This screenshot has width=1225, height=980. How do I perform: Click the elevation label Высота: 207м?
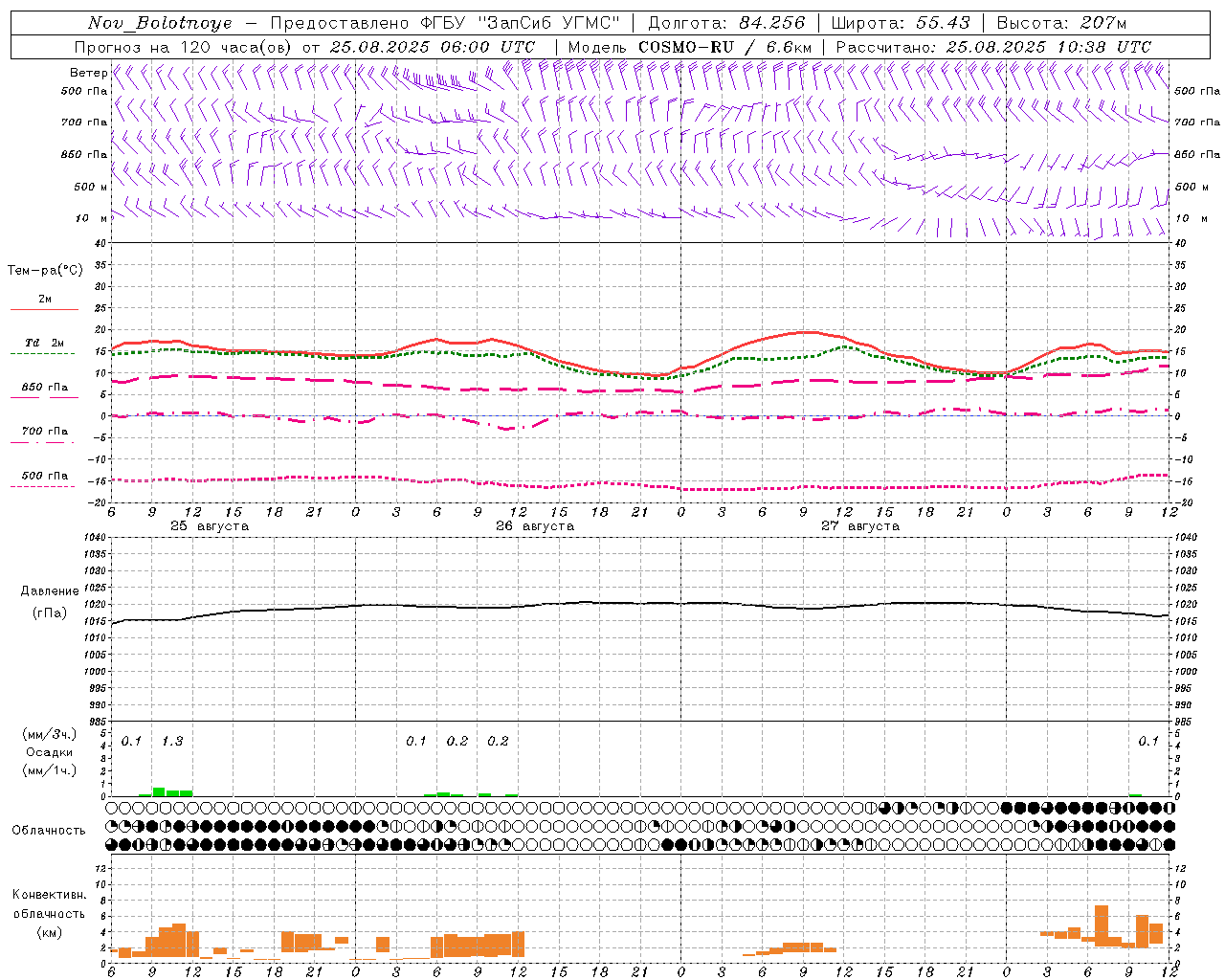pyautogui.click(x=1061, y=23)
